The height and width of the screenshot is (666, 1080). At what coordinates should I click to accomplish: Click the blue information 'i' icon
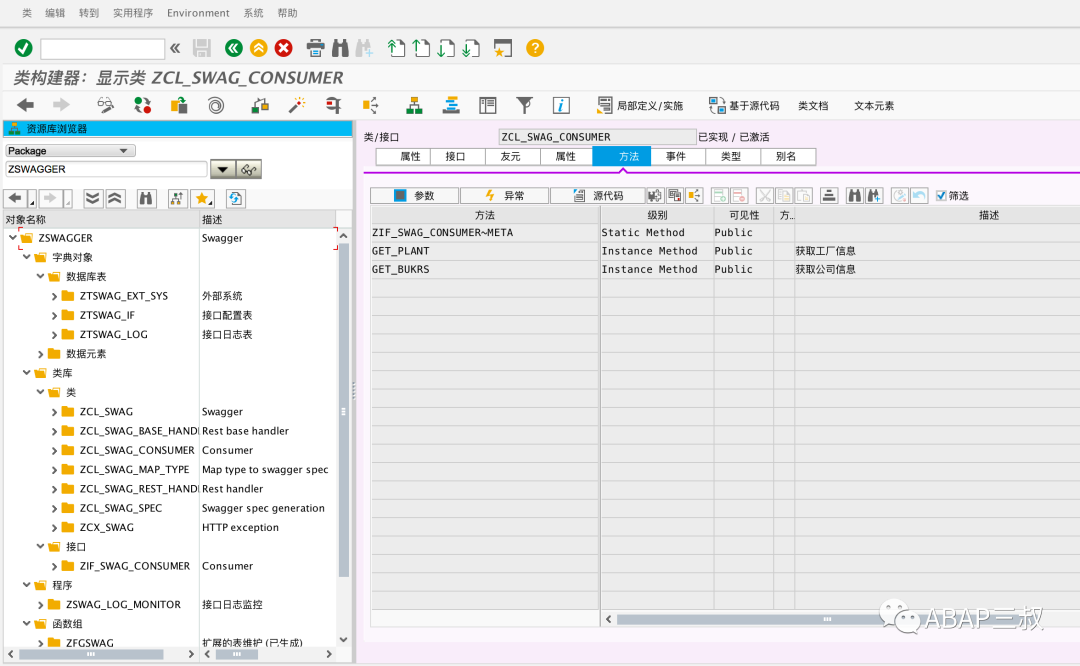tap(561, 105)
